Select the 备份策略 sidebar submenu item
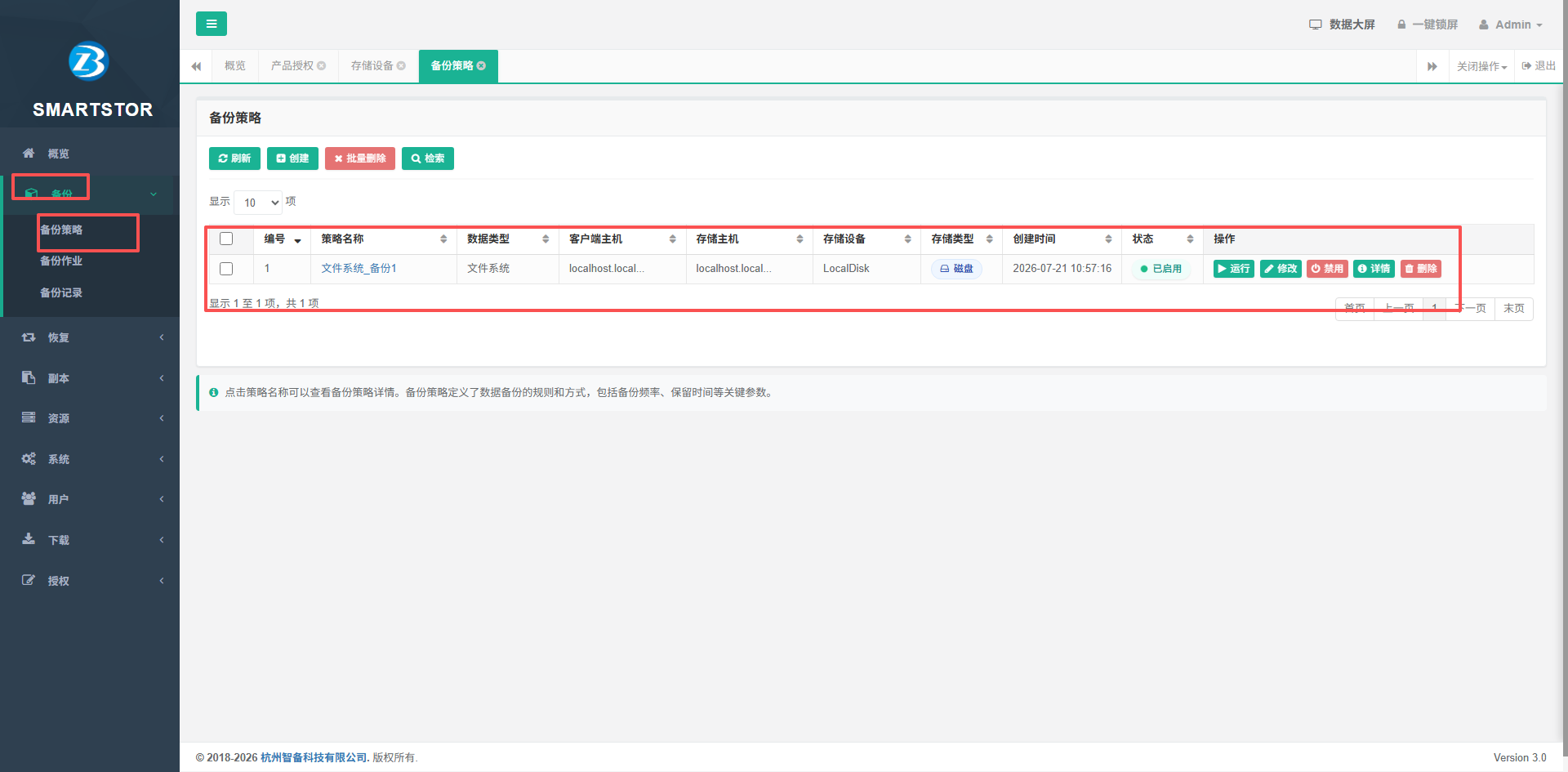 pos(61,230)
